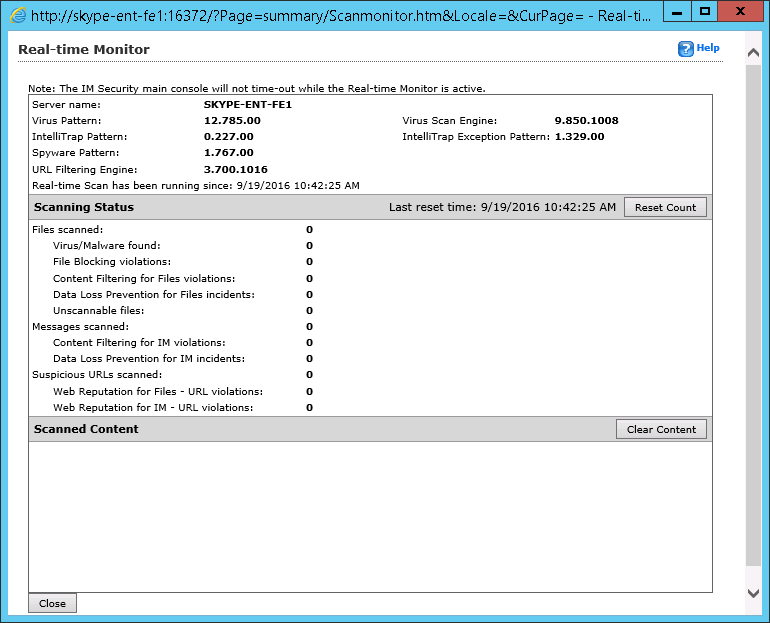Click the URL text in the title bar
This screenshot has width=770, height=623.
tap(330, 15)
